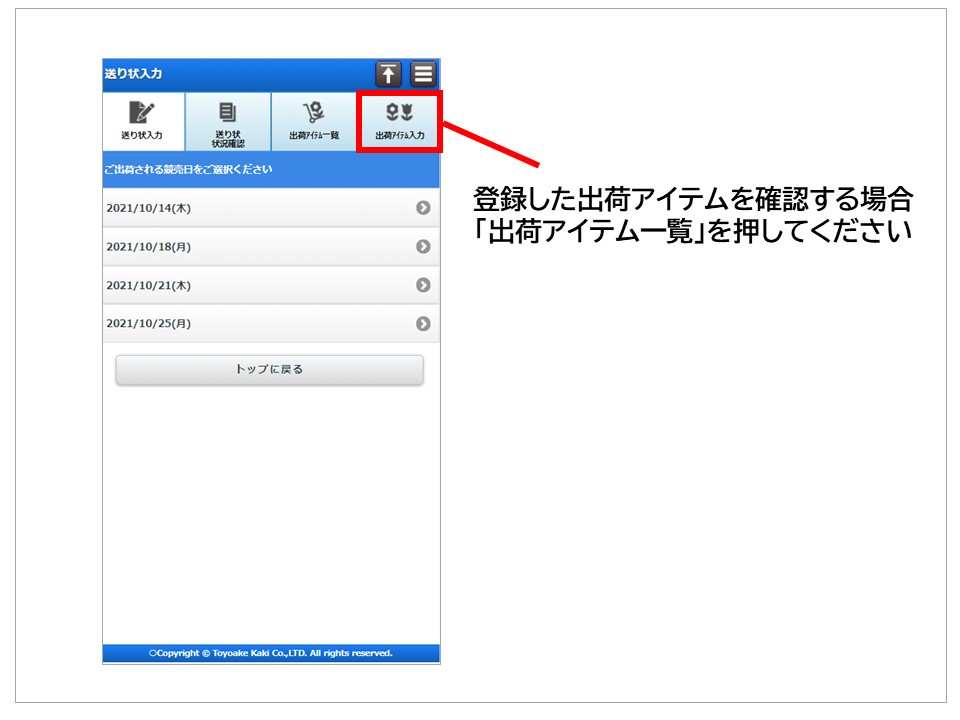
Task: Click the pencil icon for 送り状入力
Action: (x=142, y=112)
